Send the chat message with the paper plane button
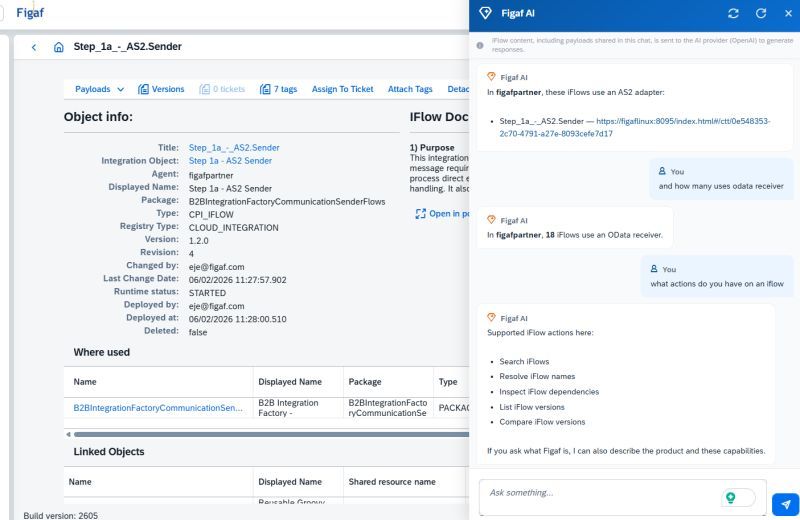The width and height of the screenshot is (800, 520). click(785, 504)
